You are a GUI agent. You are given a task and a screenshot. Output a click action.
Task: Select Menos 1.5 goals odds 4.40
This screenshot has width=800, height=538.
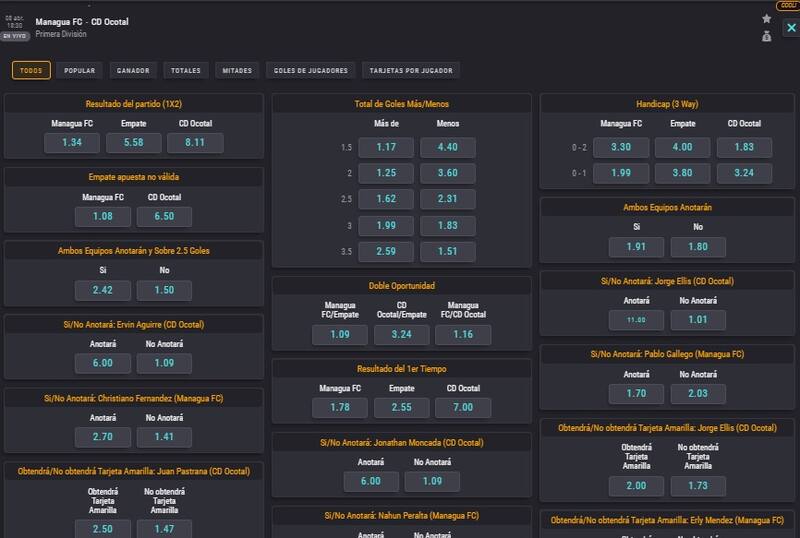(448, 147)
